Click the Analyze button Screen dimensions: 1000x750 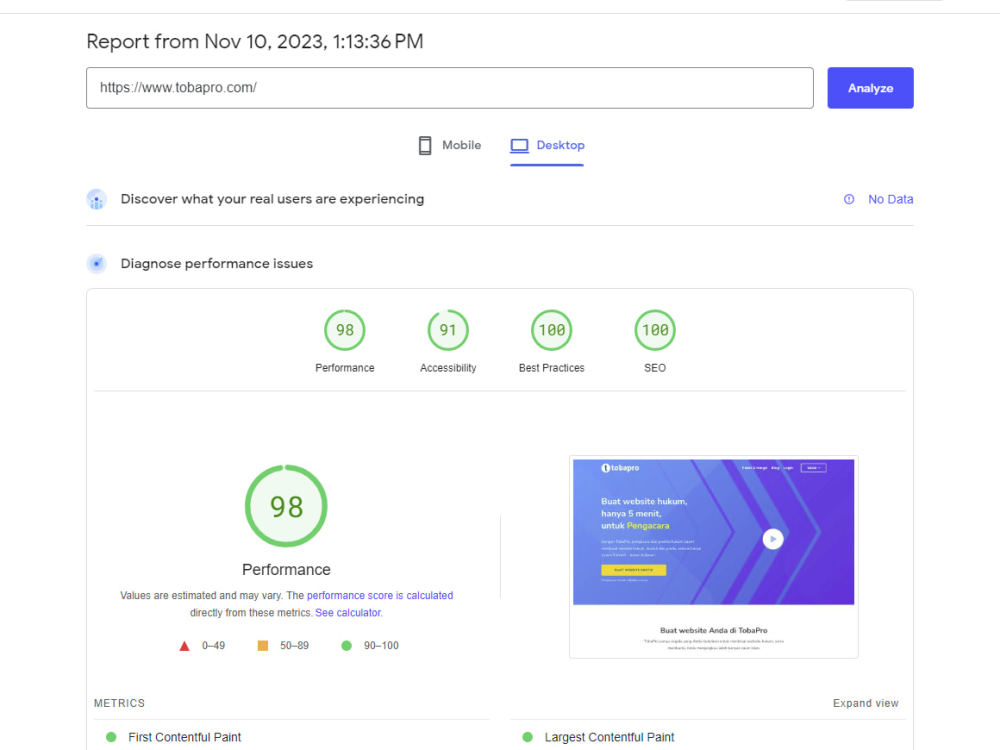tap(870, 88)
